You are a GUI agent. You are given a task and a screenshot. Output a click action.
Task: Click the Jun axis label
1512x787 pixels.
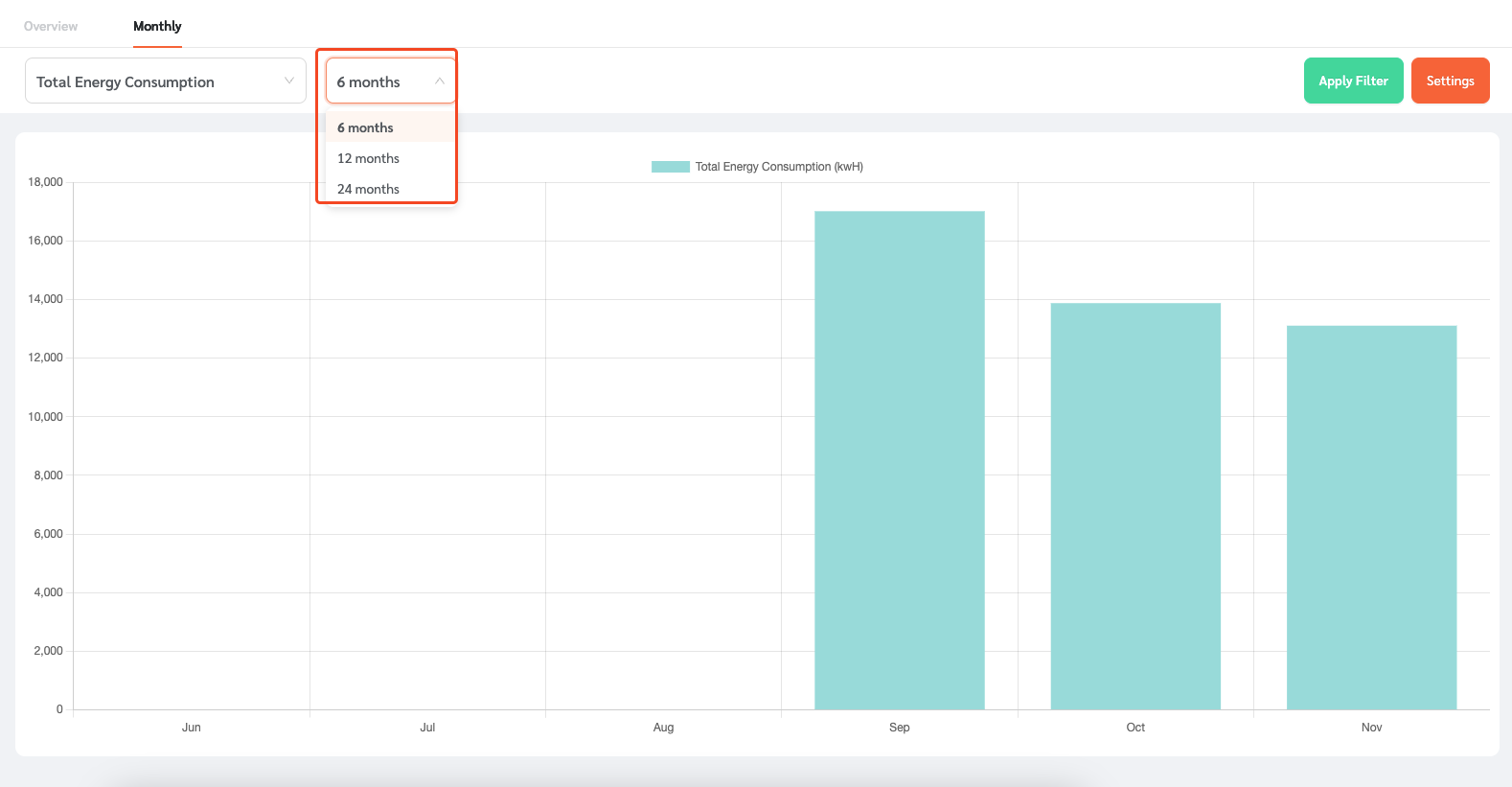[x=192, y=728]
